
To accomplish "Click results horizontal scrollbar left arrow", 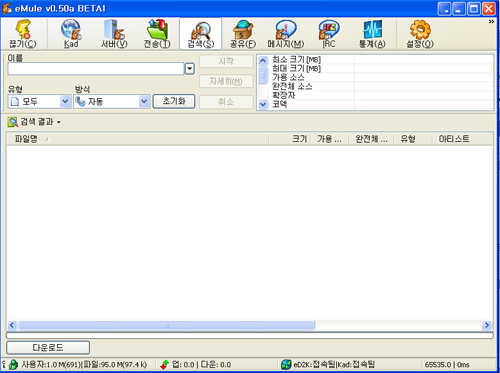I will [x=12, y=325].
